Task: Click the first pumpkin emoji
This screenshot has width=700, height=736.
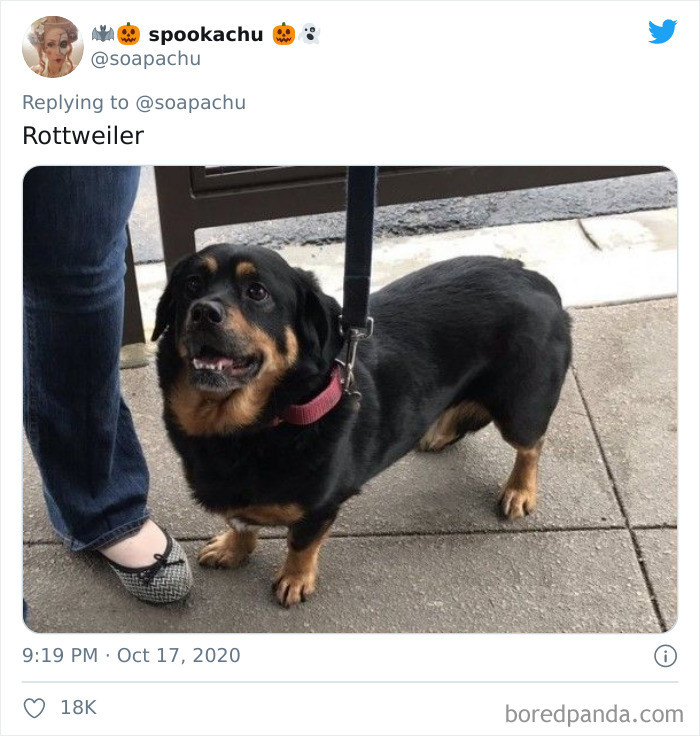Action: click(x=129, y=34)
